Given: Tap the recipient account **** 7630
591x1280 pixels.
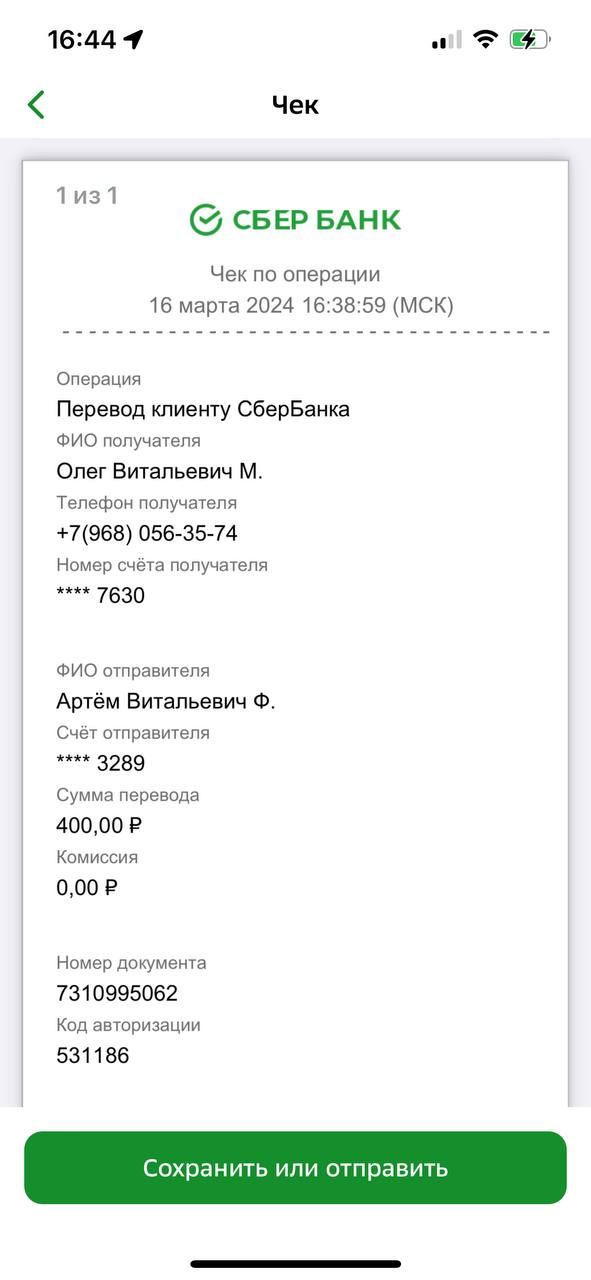Looking at the screenshot, I should (100, 596).
